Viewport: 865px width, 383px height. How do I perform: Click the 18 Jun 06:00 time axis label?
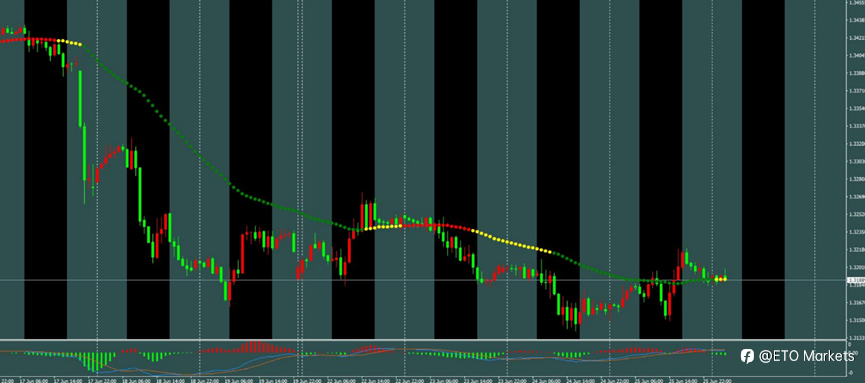coord(137,380)
